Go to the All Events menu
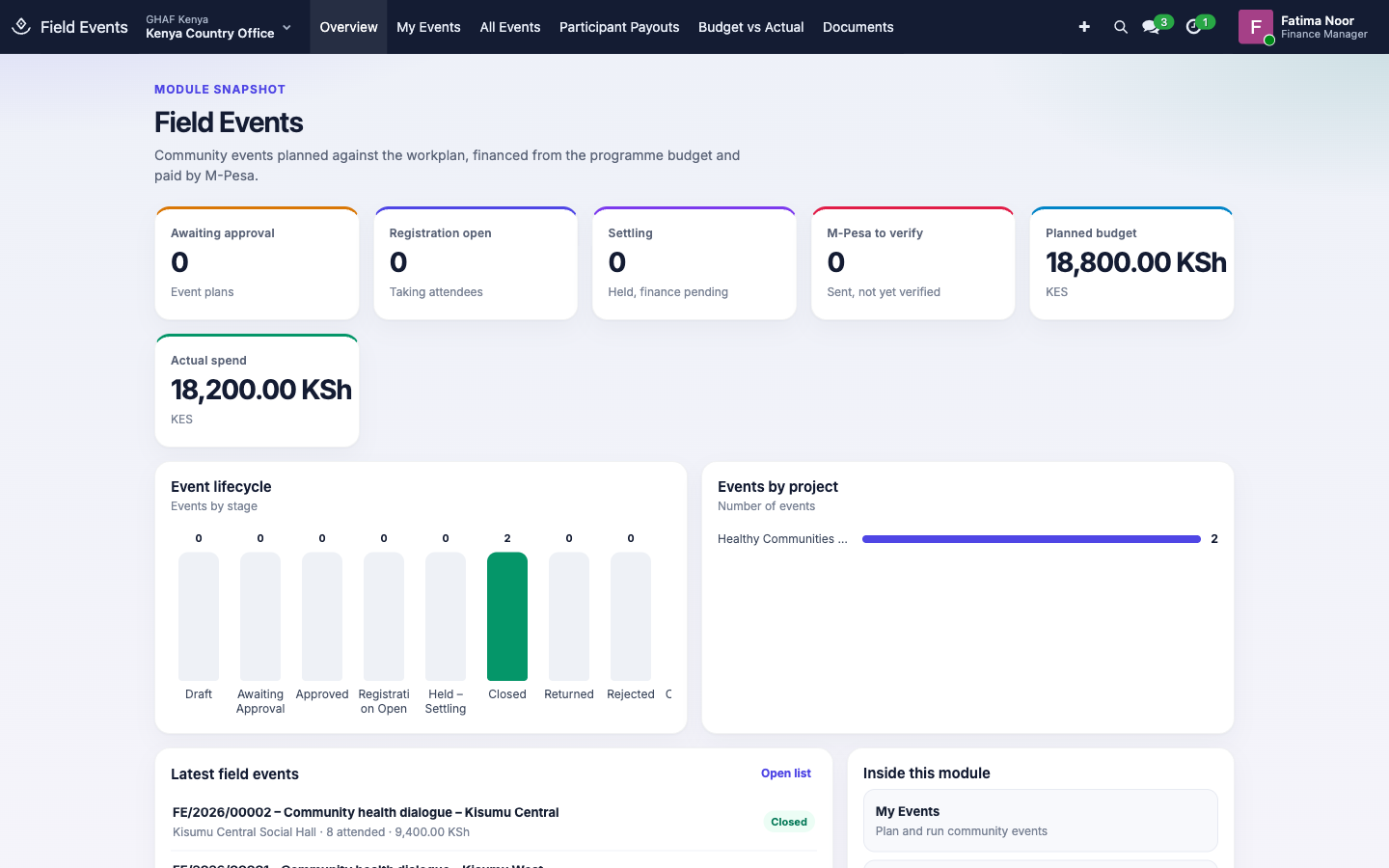Screen dimensions: 1389x868 pos(510,27)
